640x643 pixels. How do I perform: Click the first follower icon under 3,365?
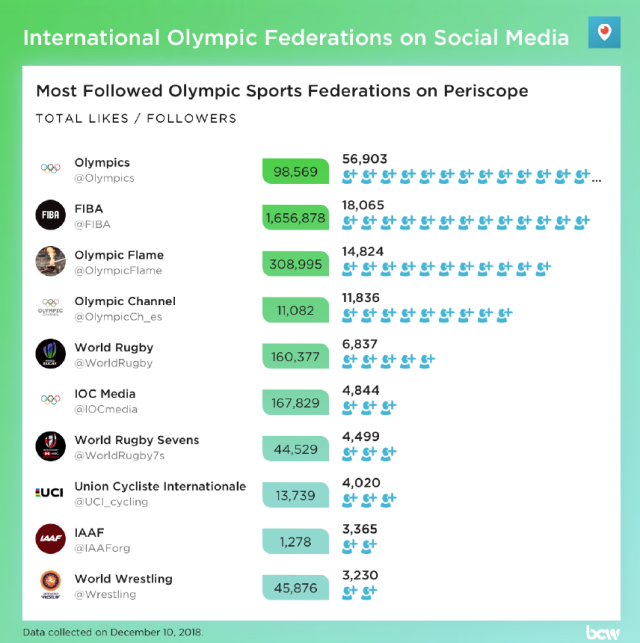(x=350, y=545)
